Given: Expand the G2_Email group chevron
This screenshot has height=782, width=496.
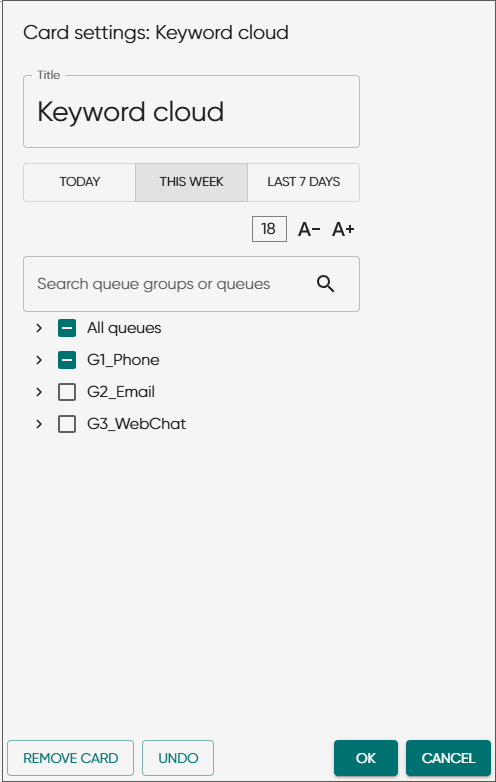Looking at the screenshot, I should pos(39,392).
